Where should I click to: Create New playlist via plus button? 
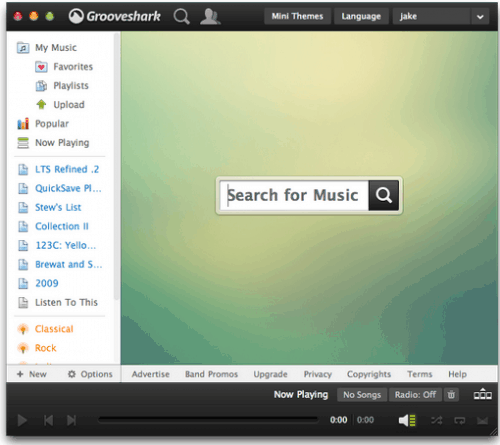[32, 374]
